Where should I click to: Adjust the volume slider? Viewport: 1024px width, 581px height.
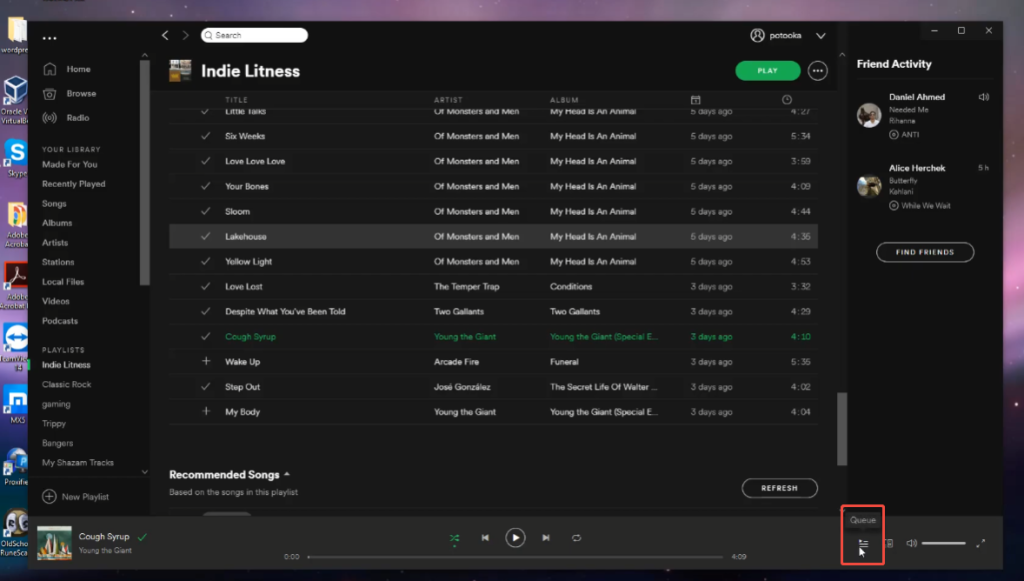[x=944, y=543]
